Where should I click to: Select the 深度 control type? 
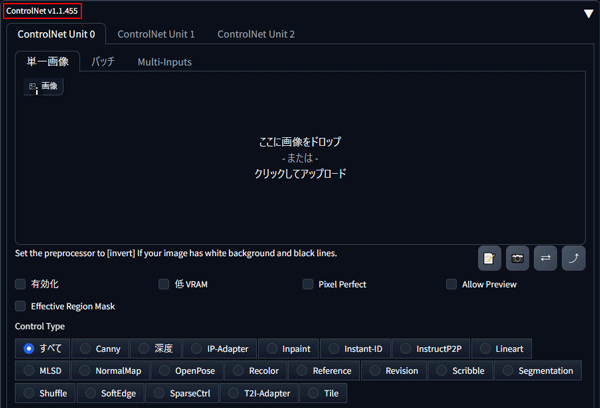click(x=156, y=349)
